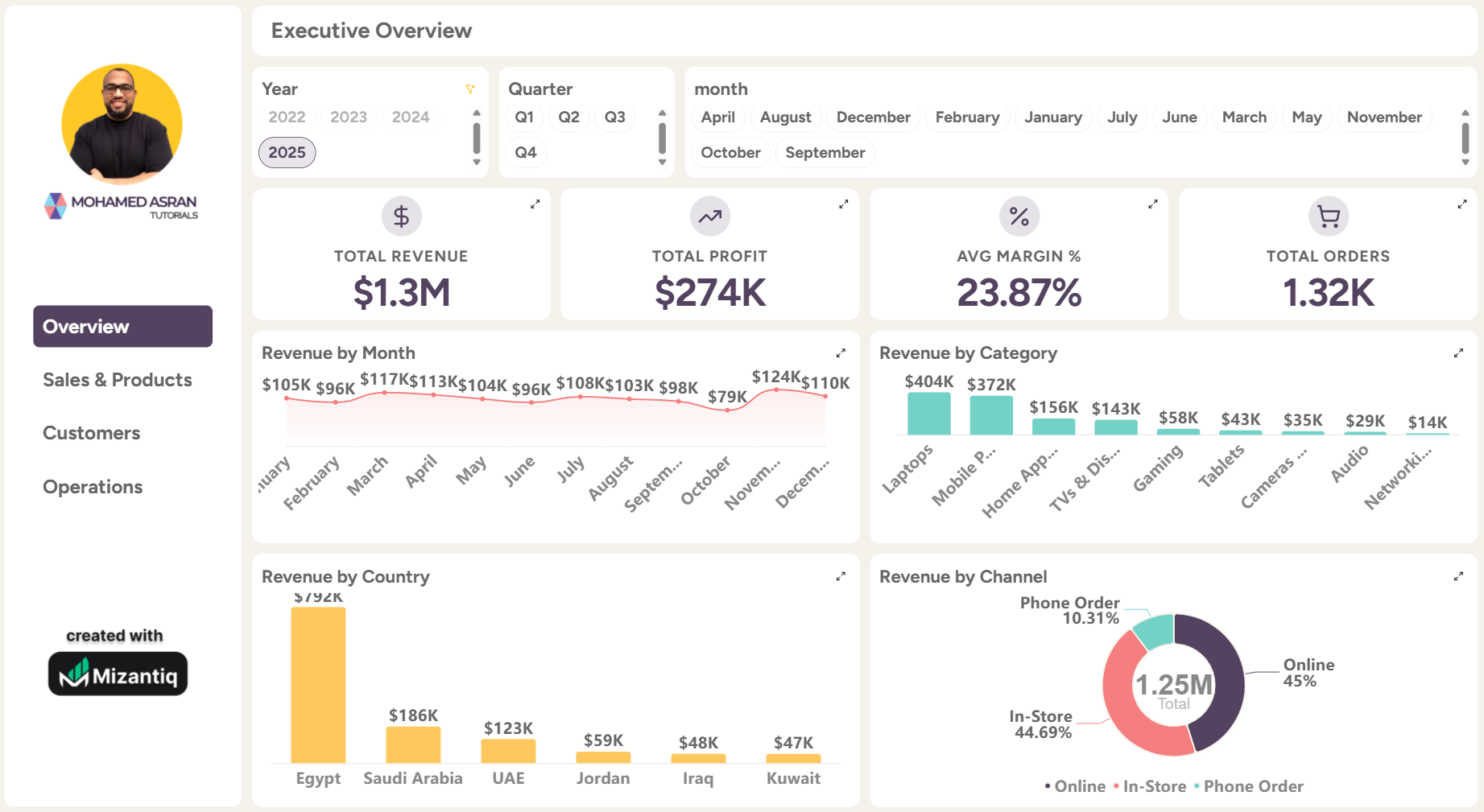Click month list scroll up arrow

click(1465, 113)
